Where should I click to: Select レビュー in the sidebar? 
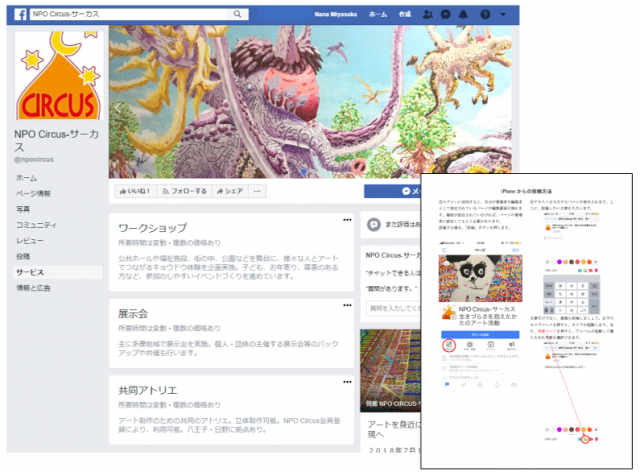click(x=29, y=240)
